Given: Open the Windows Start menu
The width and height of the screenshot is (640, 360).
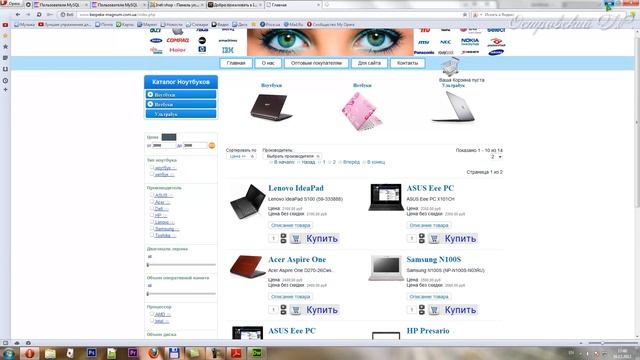Looking at the screenshot, I should point(8,353).
